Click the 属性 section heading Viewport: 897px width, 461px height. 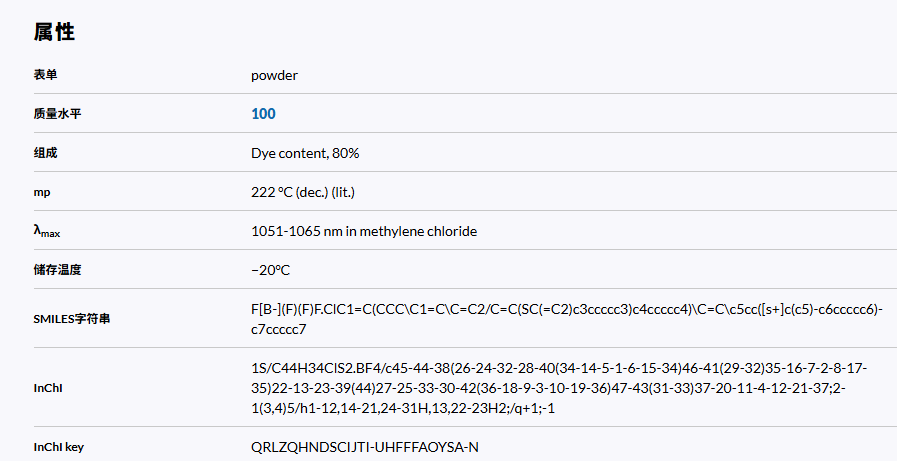[54, 32]
